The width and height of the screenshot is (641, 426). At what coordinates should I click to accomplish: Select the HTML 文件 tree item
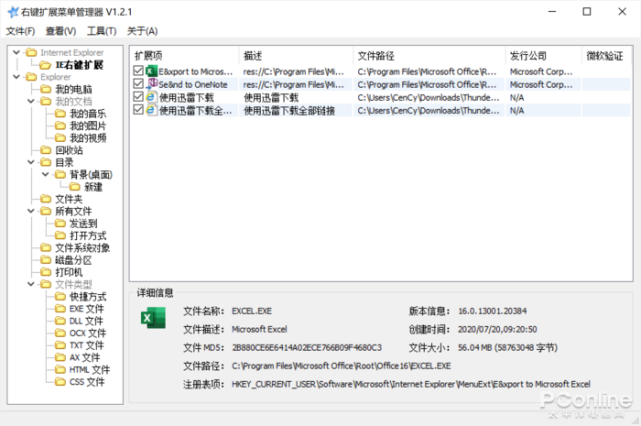pyautogui.click(x=90, y=370)
